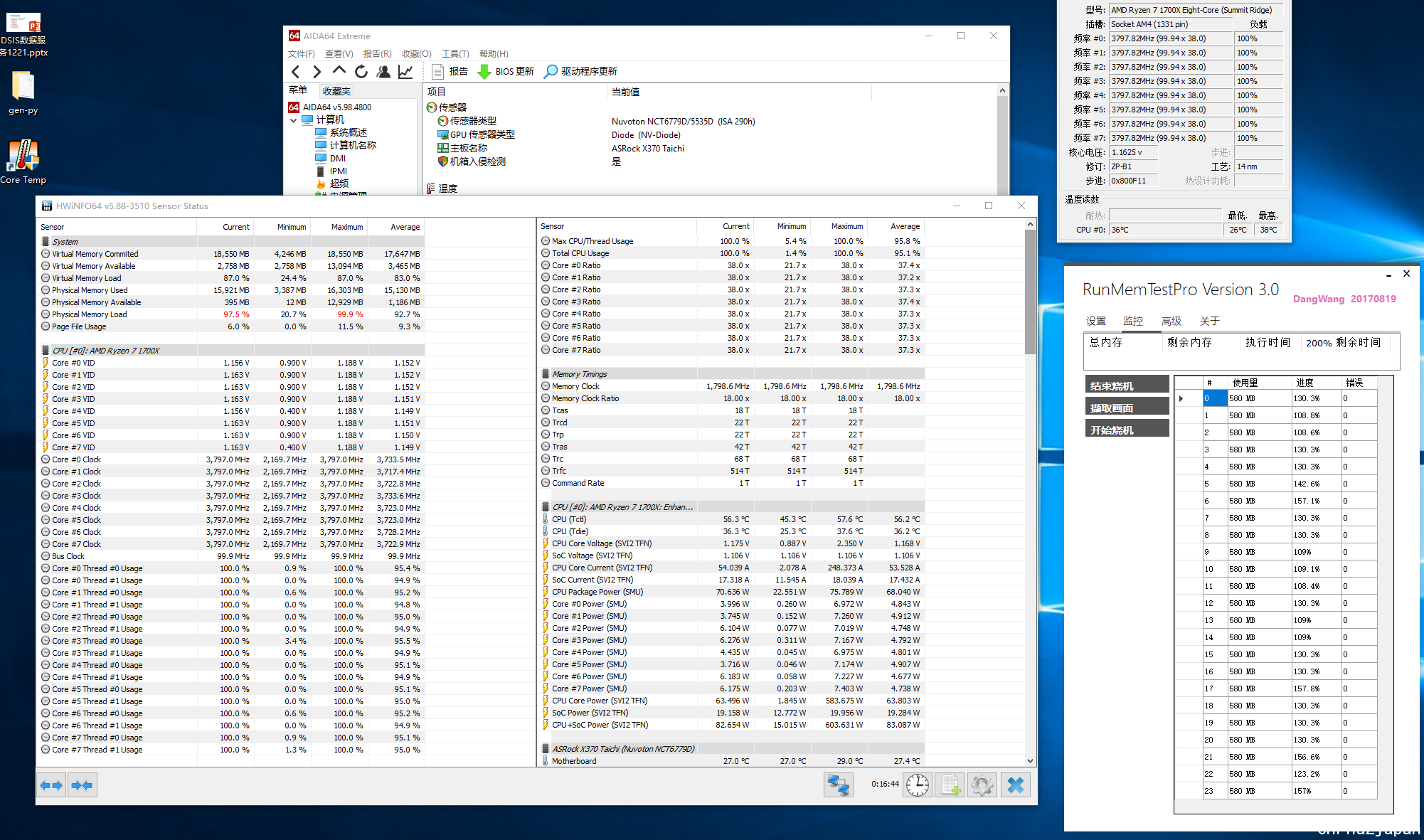Select CPU (Tctl) sensor row

point(731,519)
